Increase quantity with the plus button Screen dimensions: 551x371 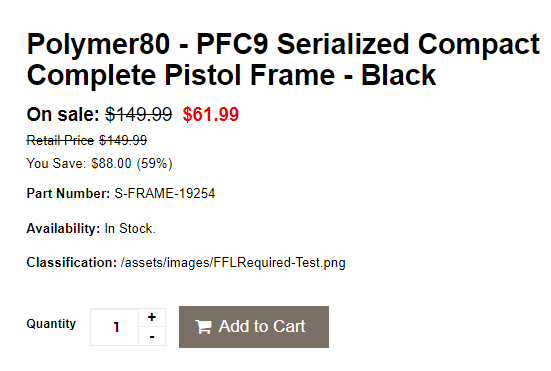[x=152, y=317]
